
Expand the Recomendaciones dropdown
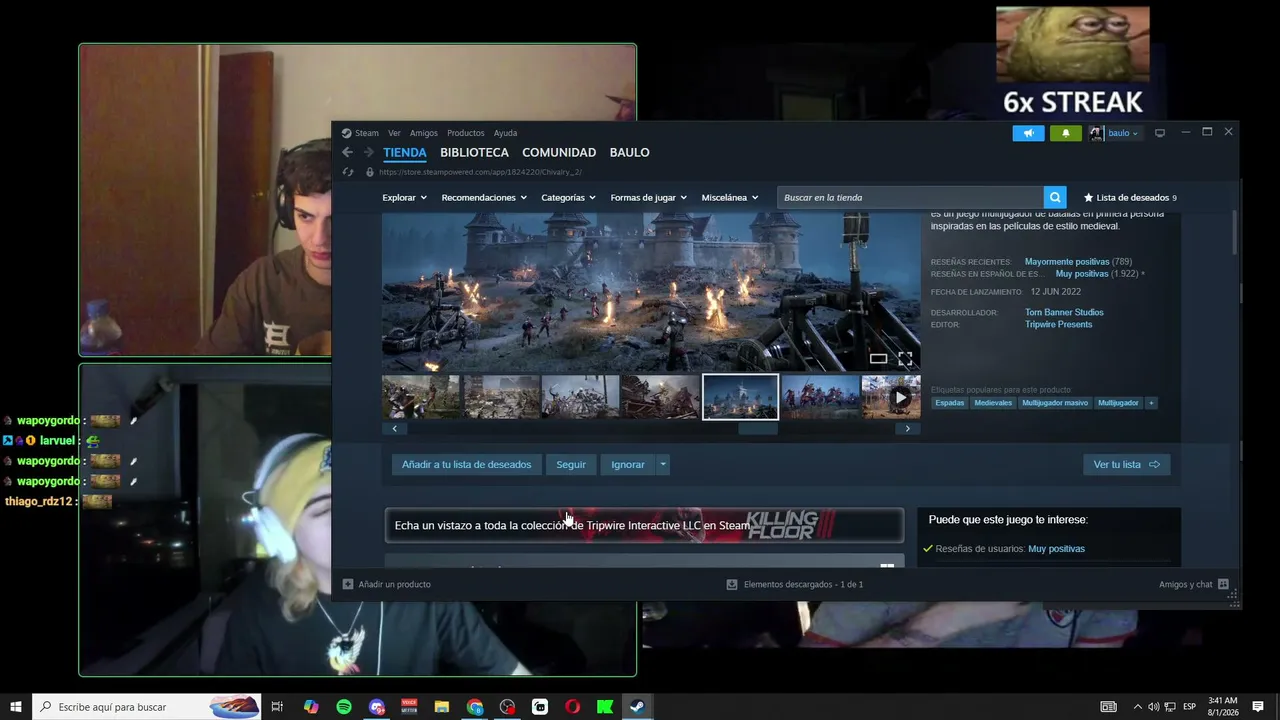click(485, 197)
